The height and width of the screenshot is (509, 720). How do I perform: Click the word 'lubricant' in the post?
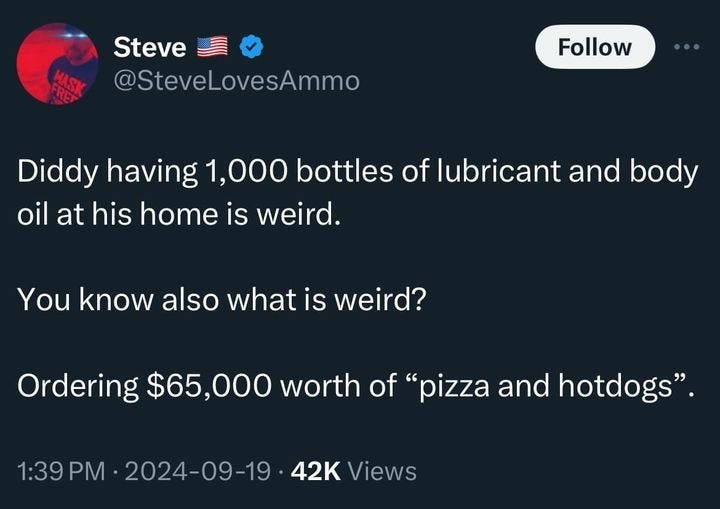499,171
